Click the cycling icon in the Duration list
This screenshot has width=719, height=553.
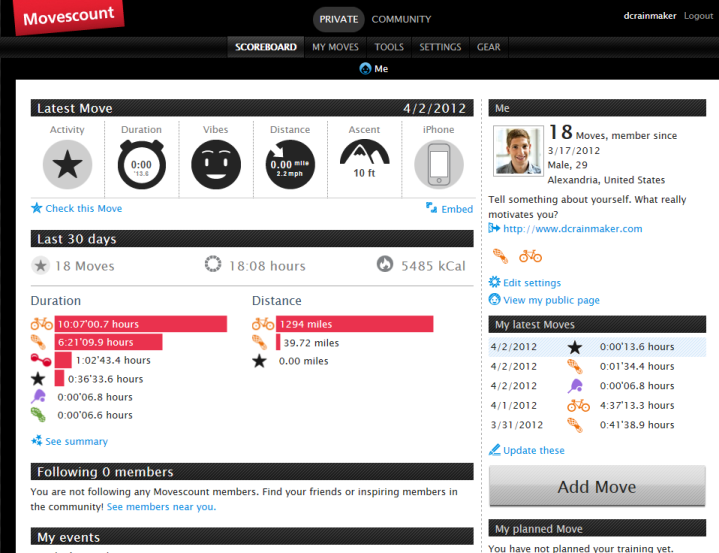tap(41, 324)
